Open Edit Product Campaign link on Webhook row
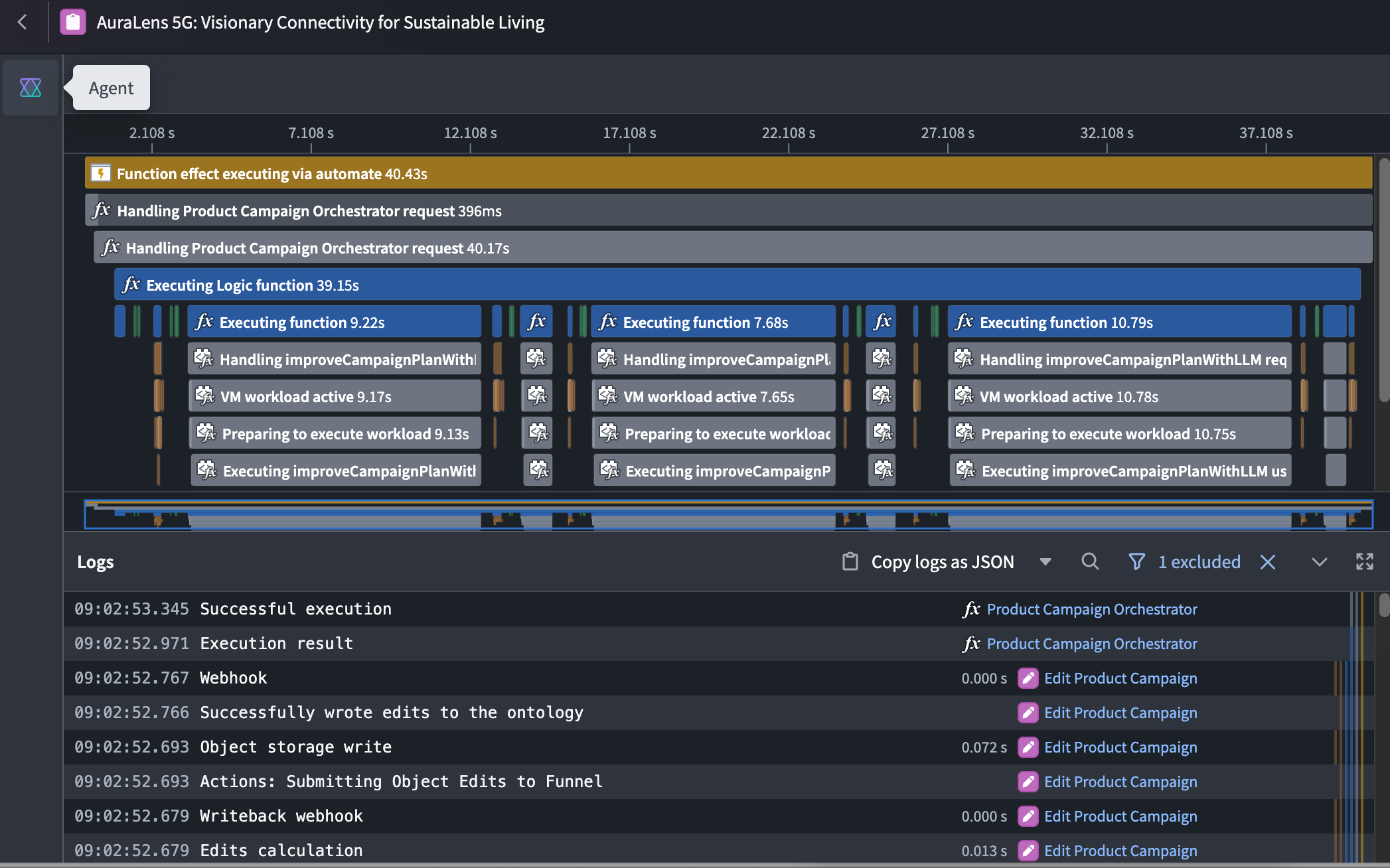The height and width of the screenshot is (868, 1390). (x=1120, y=678)
